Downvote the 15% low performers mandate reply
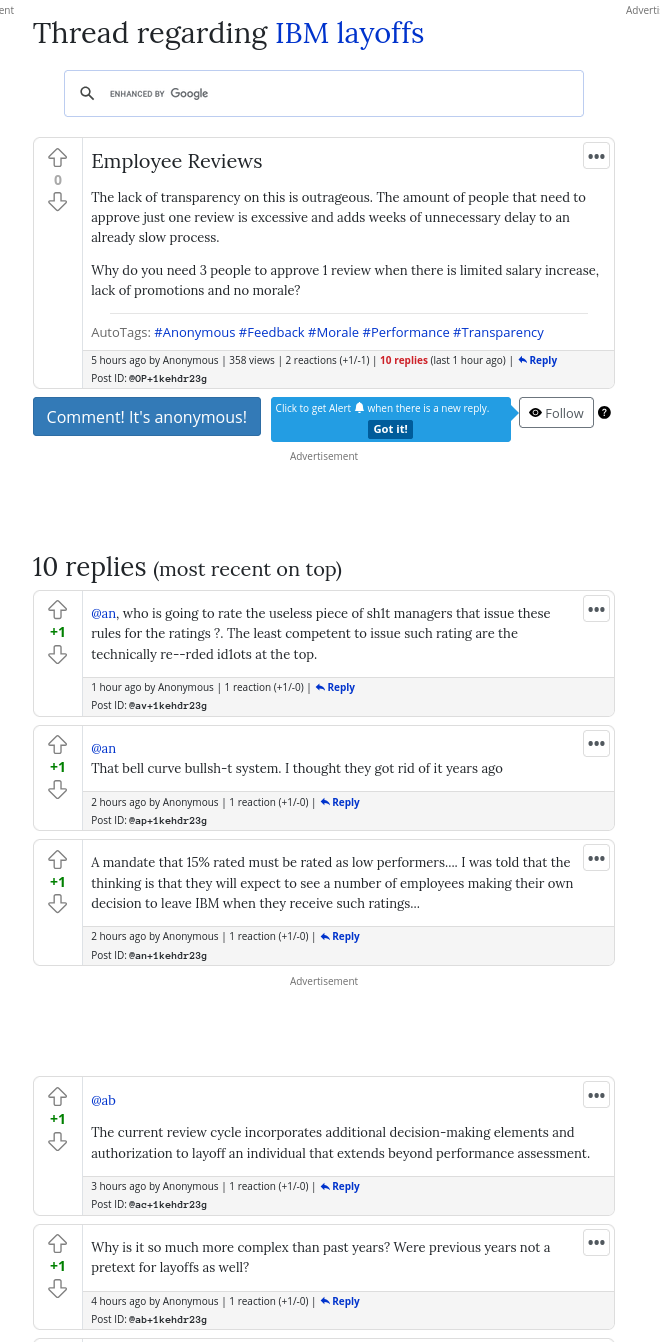660x1342 pixels. click(58, 904)
